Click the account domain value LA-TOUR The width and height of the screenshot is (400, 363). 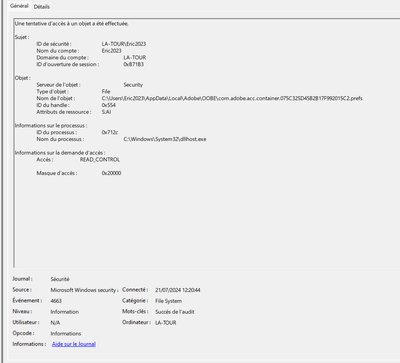point(135,58)
